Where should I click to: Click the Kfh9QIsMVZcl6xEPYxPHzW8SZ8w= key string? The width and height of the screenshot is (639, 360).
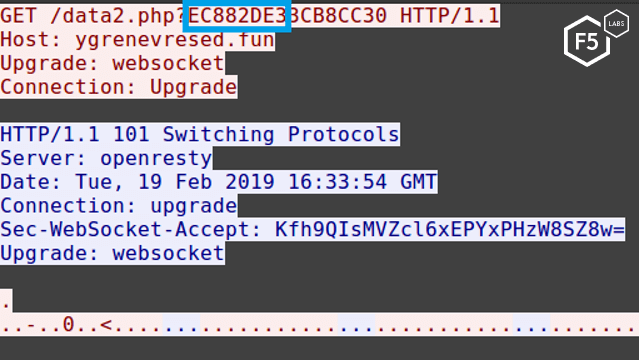click(x=450, y=229)
